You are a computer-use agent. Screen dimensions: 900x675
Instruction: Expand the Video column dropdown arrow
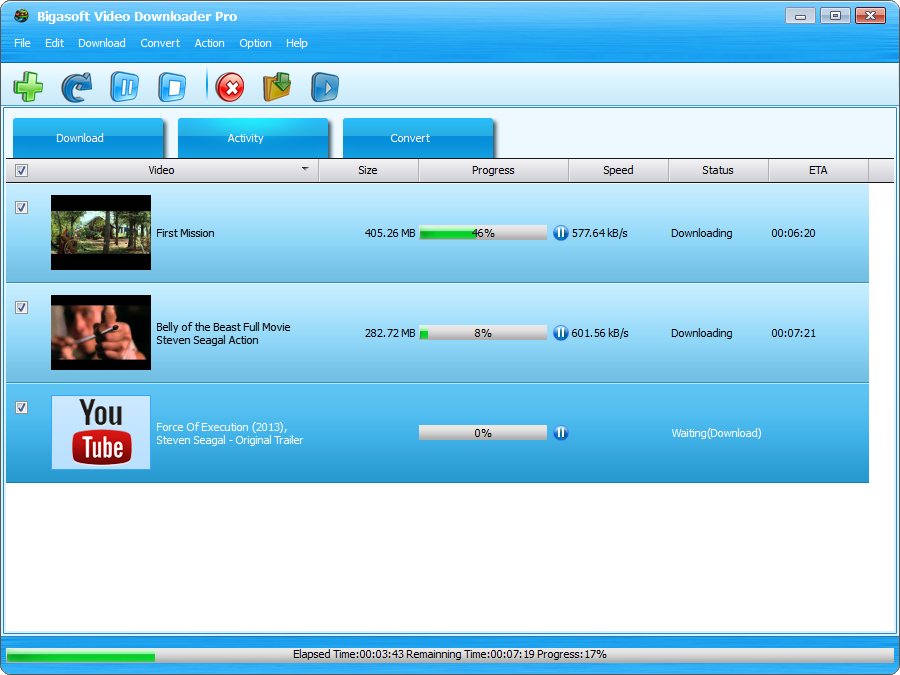tap(305, 169)
